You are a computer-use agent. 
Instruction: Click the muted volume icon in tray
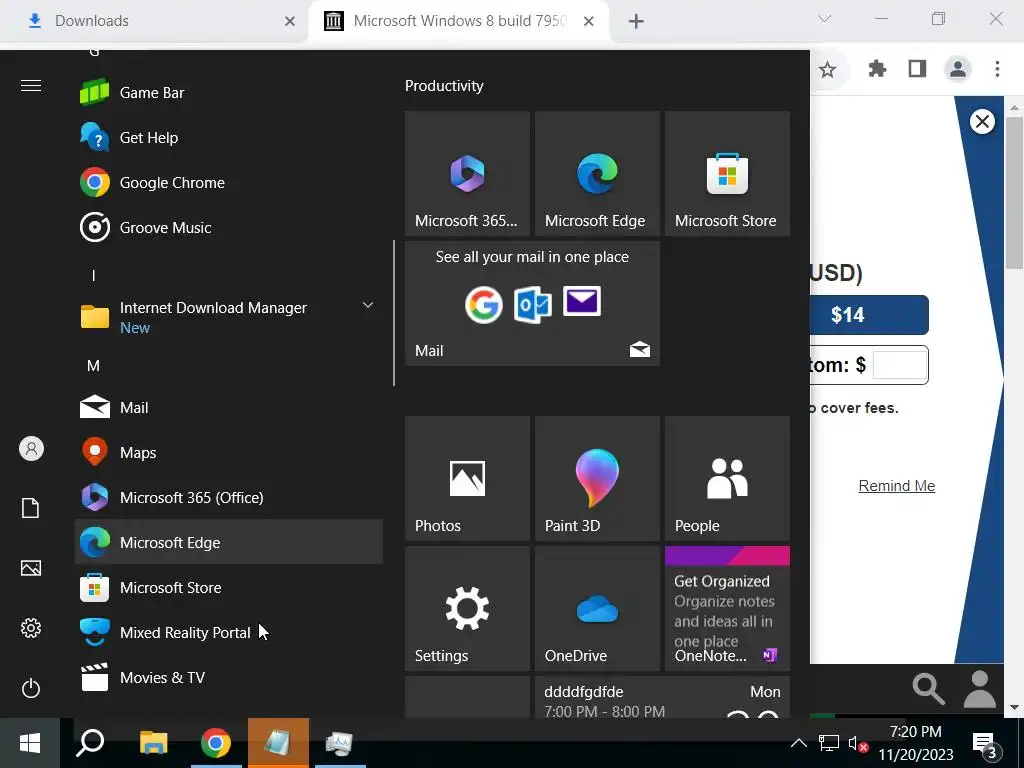(857, 744)
